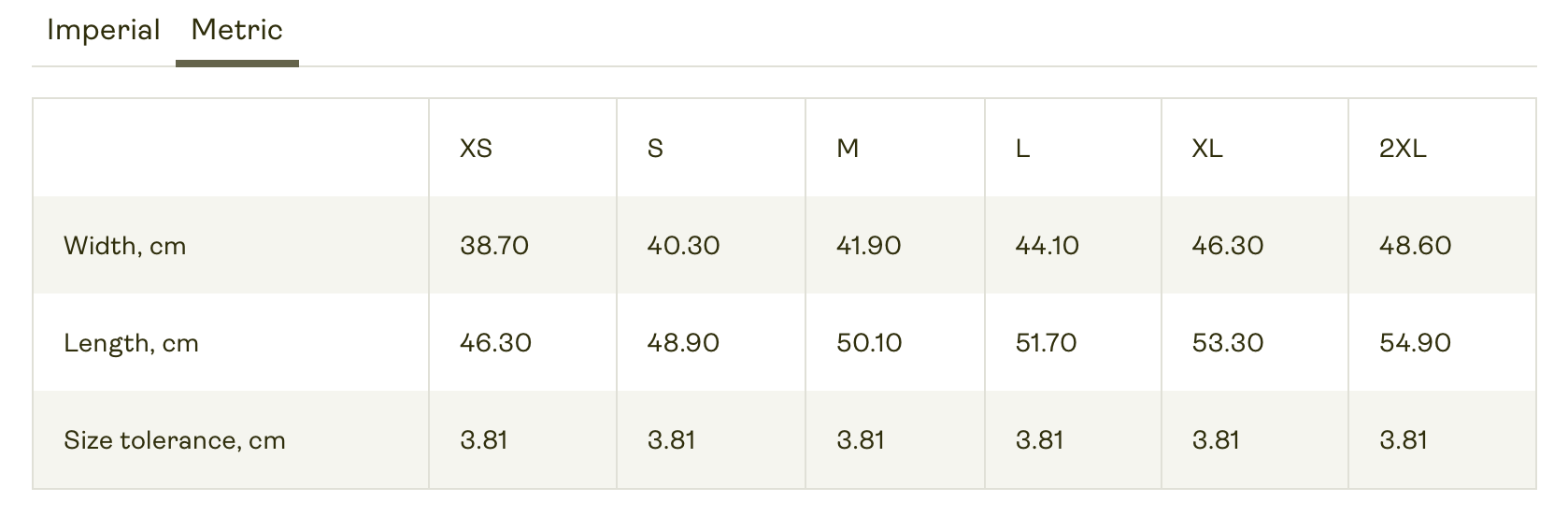Click the 48.90 length cell

pos(683,343)
